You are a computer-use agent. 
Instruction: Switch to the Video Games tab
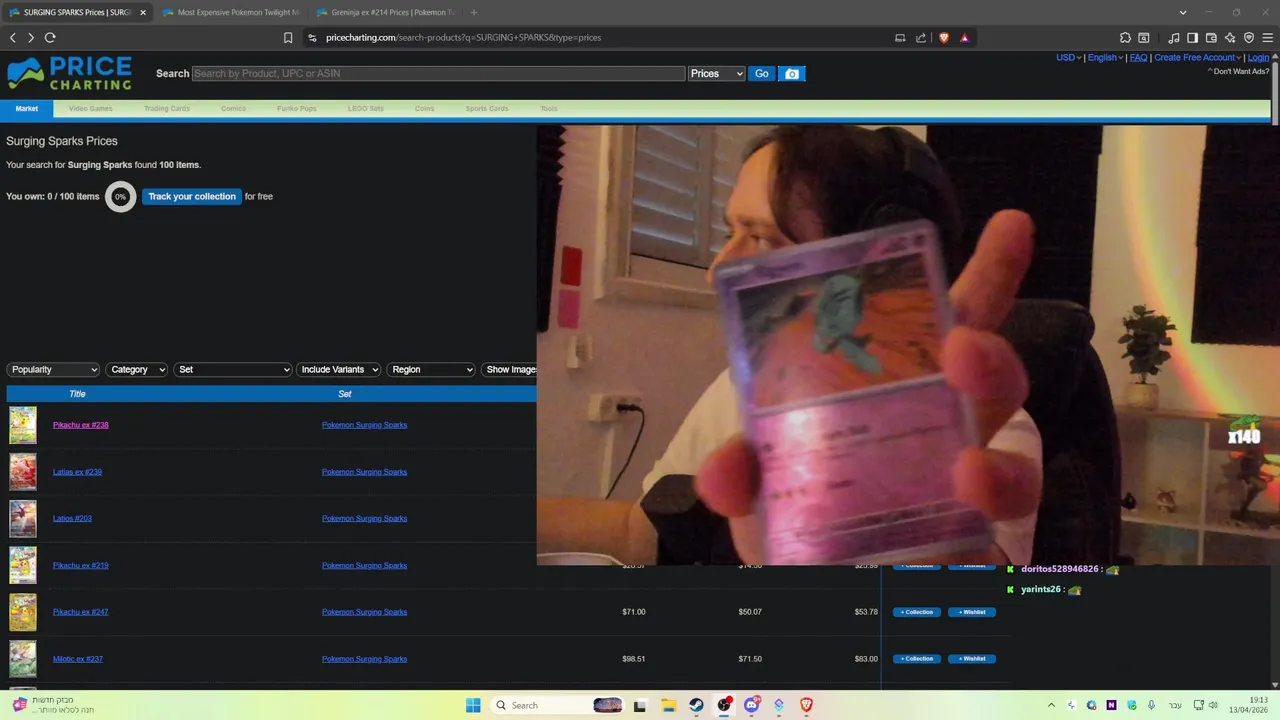90,108
